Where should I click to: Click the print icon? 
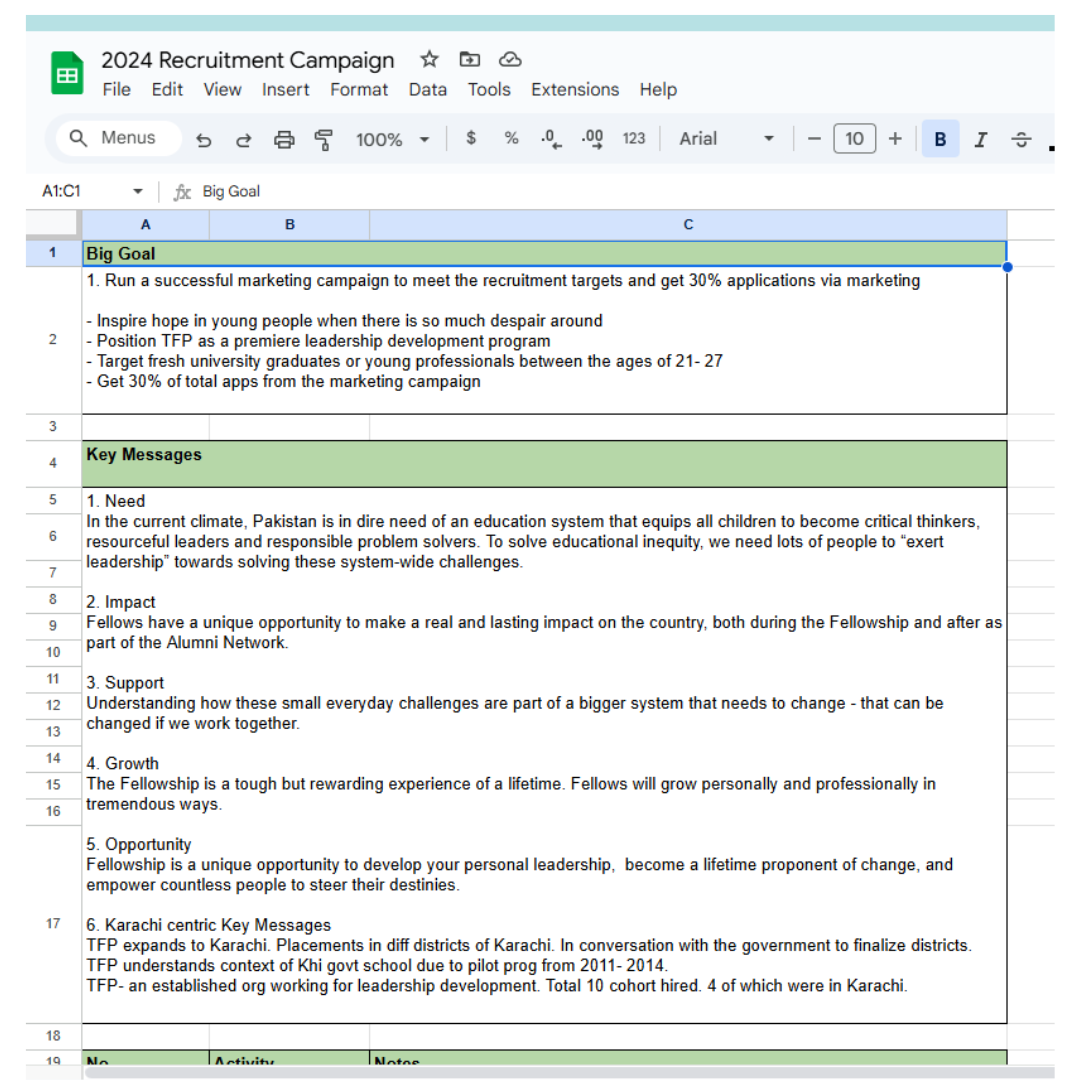284,140
